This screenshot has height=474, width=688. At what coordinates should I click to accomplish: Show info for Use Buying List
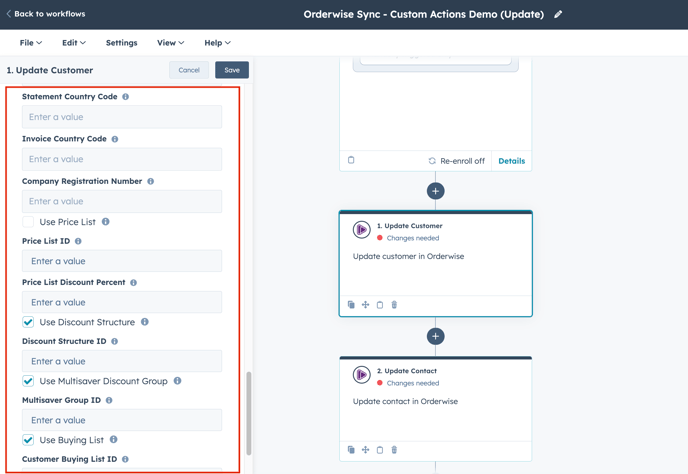[114, 439]
